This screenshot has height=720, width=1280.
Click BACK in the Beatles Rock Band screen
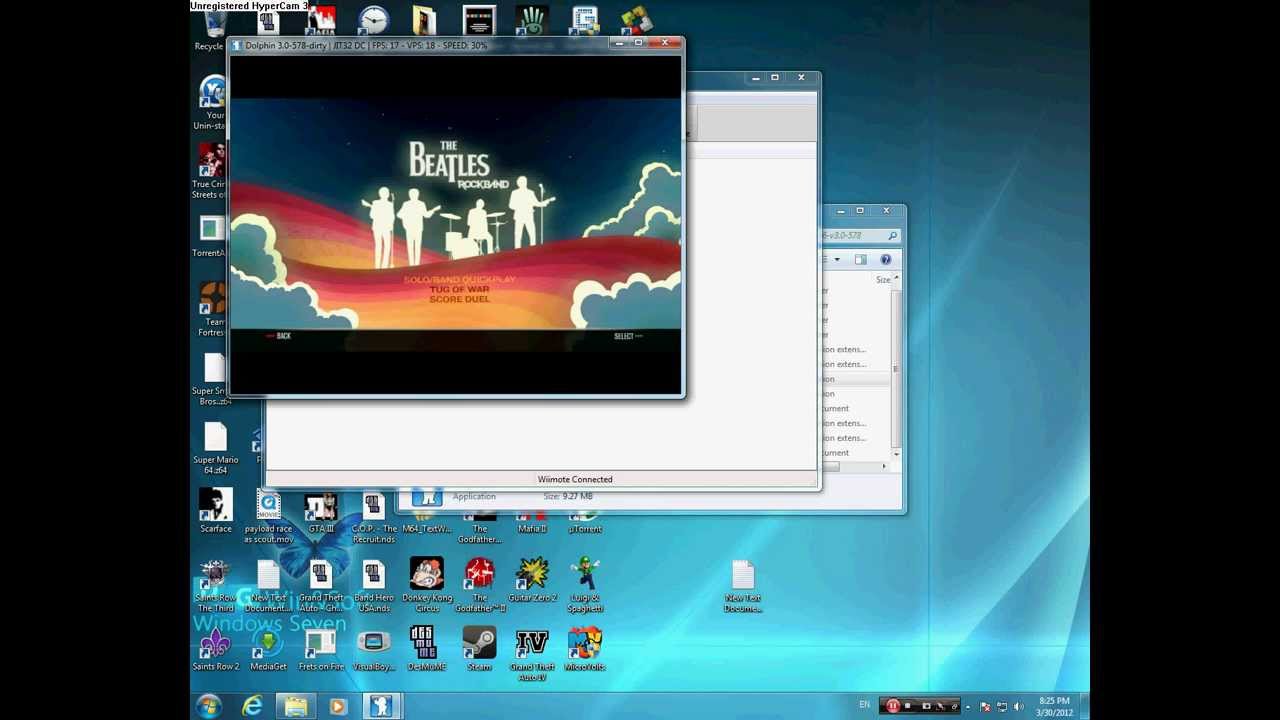pyautogui.click(x=279, y=336)
